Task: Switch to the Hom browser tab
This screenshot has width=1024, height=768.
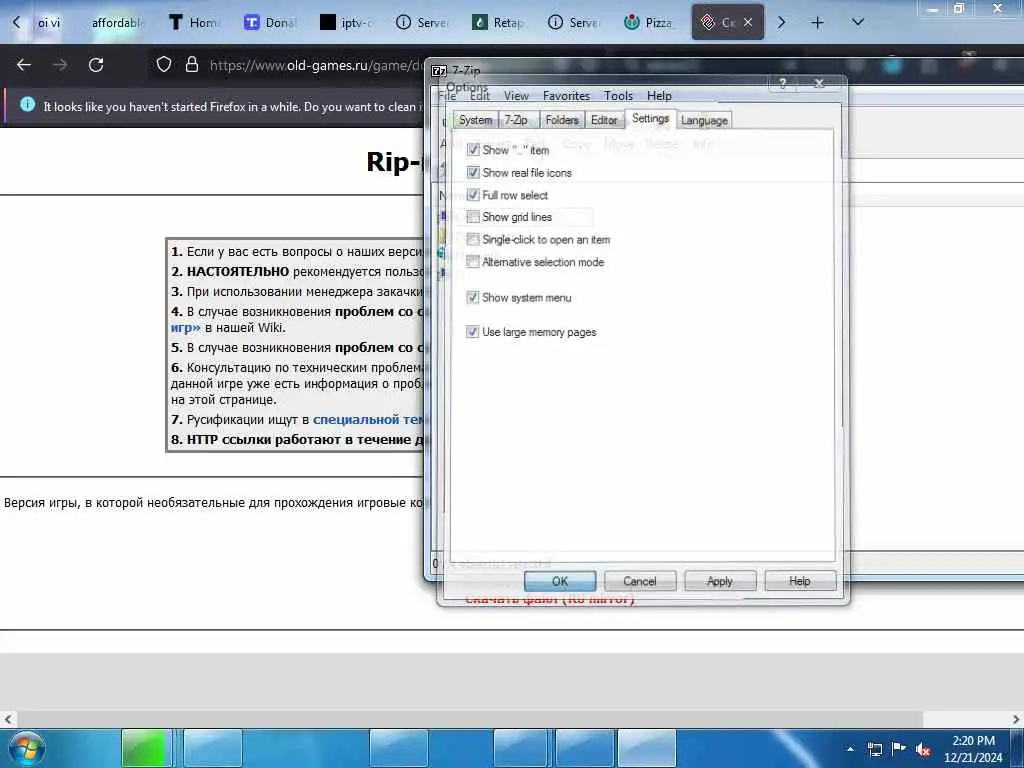Action: (195, 22)
